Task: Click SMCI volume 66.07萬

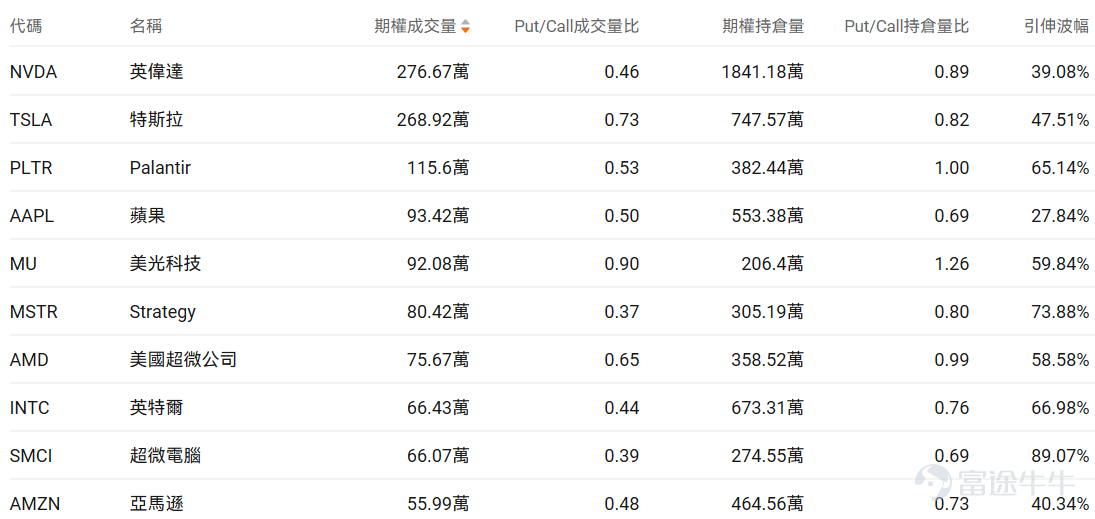Action: click(x=438, y=455)
